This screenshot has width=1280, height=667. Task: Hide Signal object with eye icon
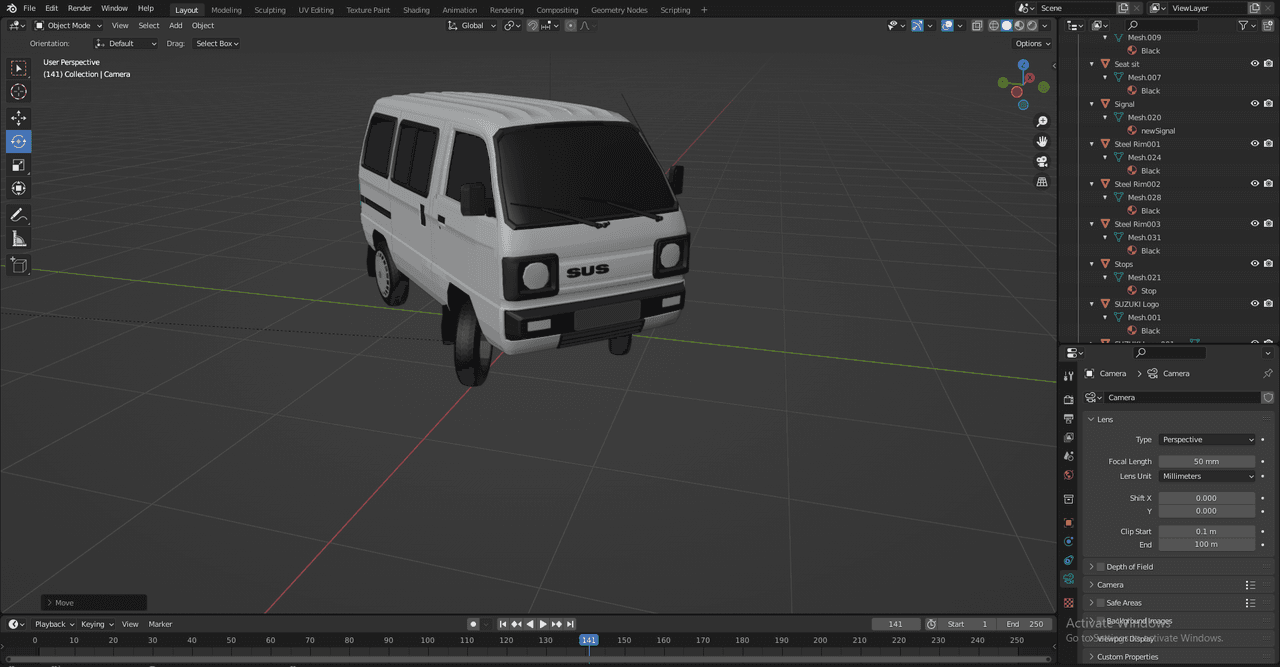coord(1255,104)
